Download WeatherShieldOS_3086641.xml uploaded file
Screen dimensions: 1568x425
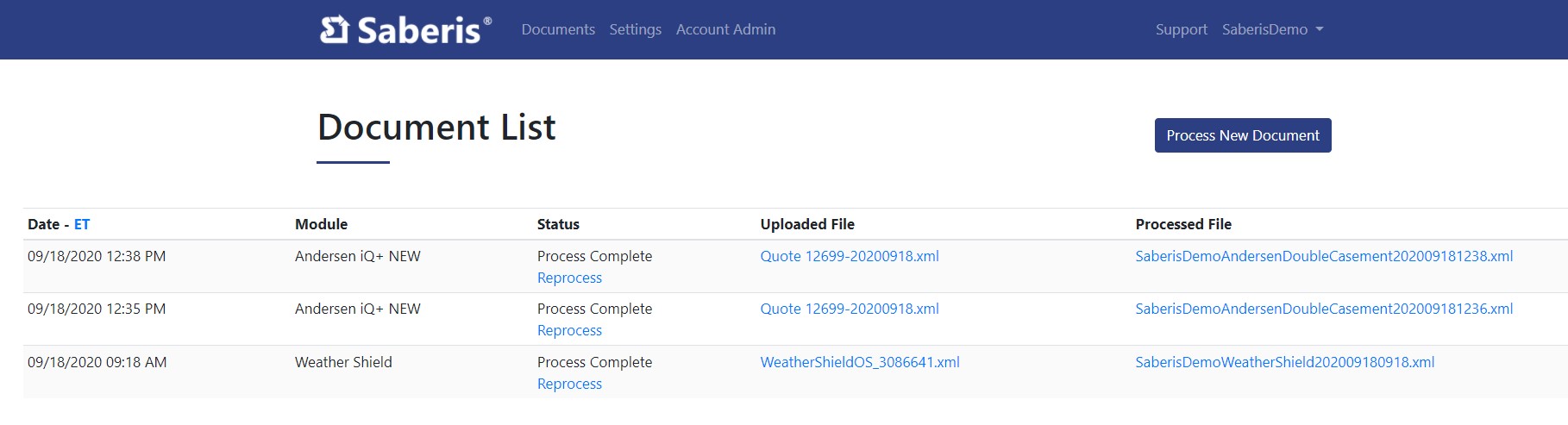point(860,362)
